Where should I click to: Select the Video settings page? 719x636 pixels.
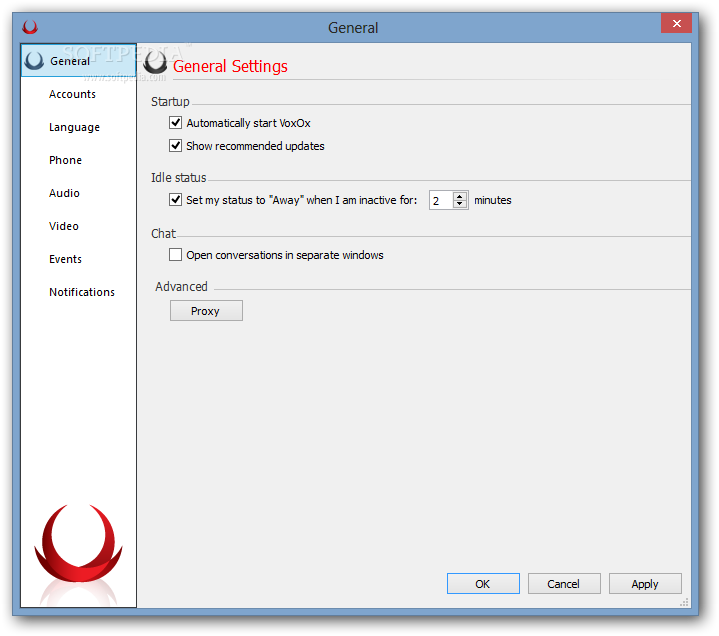[x=64, y=226]
